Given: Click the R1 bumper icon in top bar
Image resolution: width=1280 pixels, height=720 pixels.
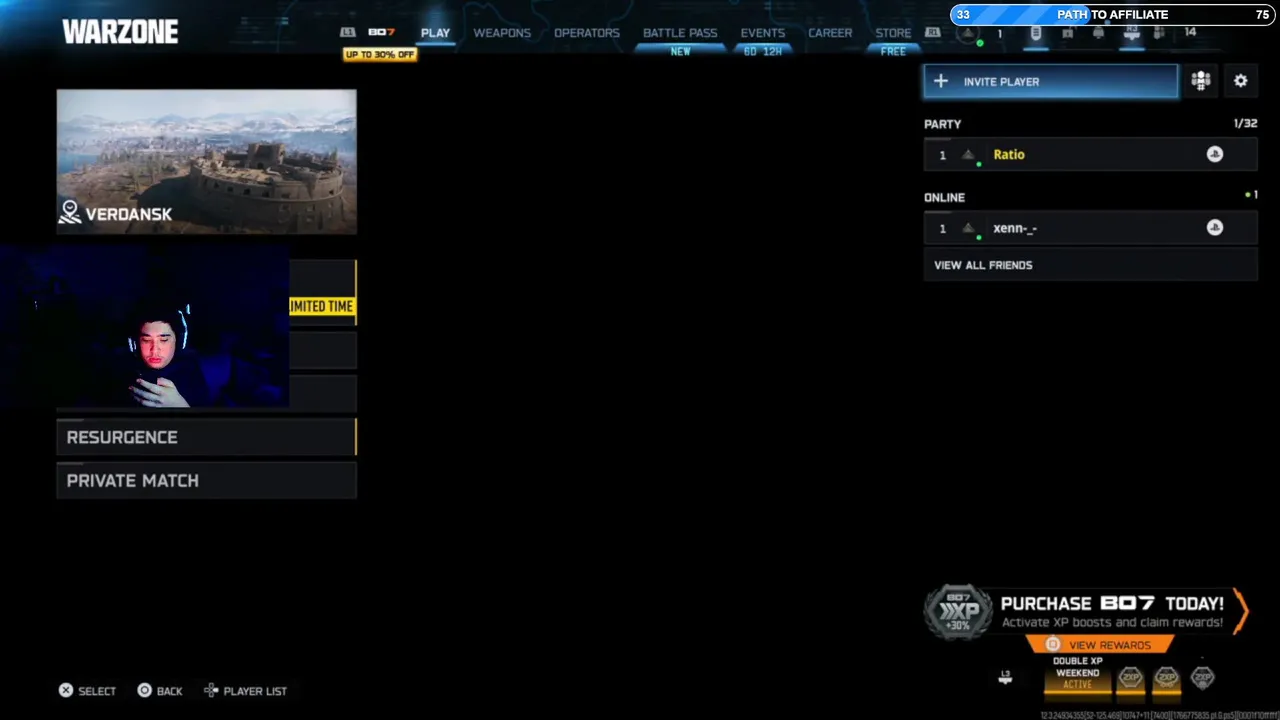Looking at the screenshot, I should [933, 32].
